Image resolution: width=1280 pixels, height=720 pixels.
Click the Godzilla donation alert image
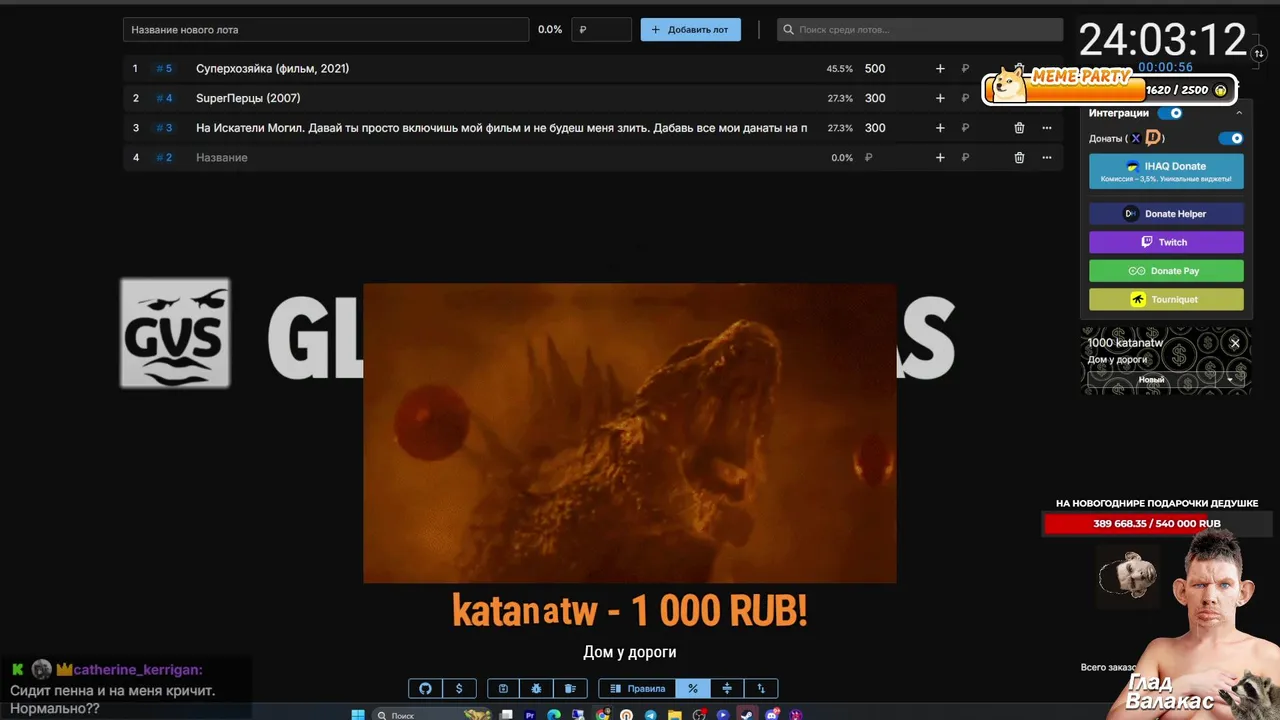[630, 433]
